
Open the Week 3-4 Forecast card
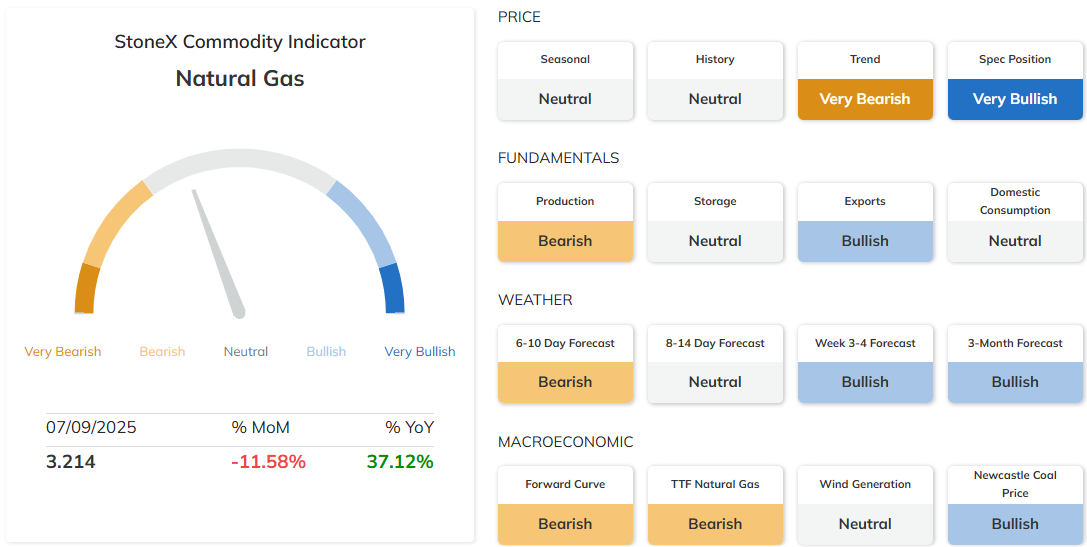click(865, 364)
